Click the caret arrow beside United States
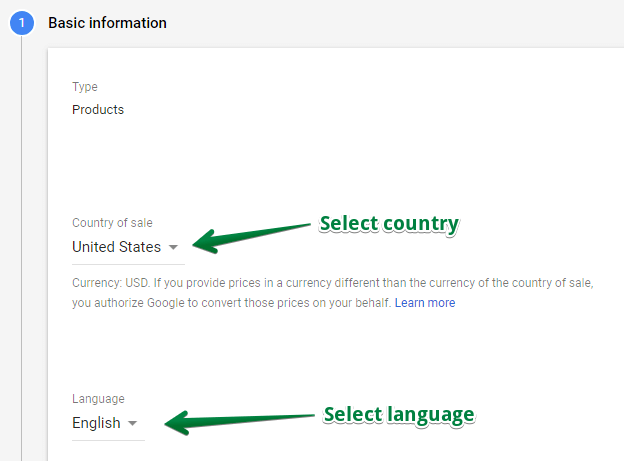Image resolution: width=624 pixels, height=461 pixels. pyautogui.click(x=173, y=247)
